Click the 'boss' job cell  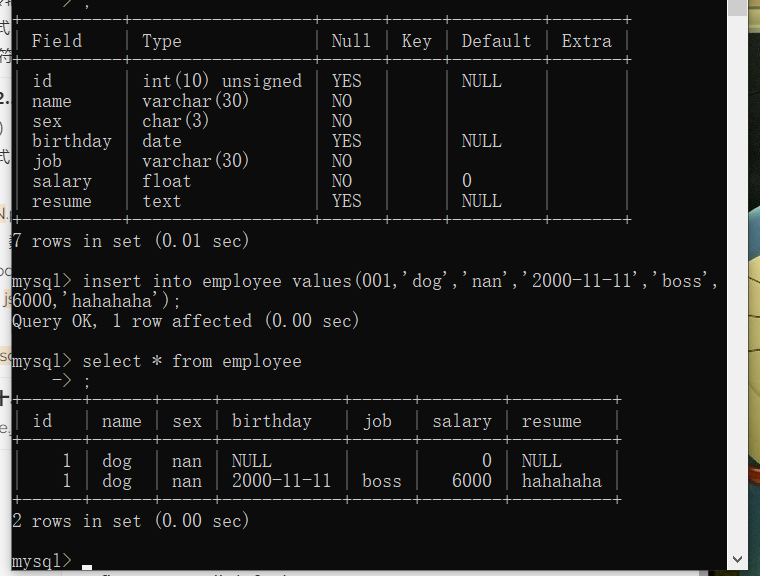pos(381,481)
